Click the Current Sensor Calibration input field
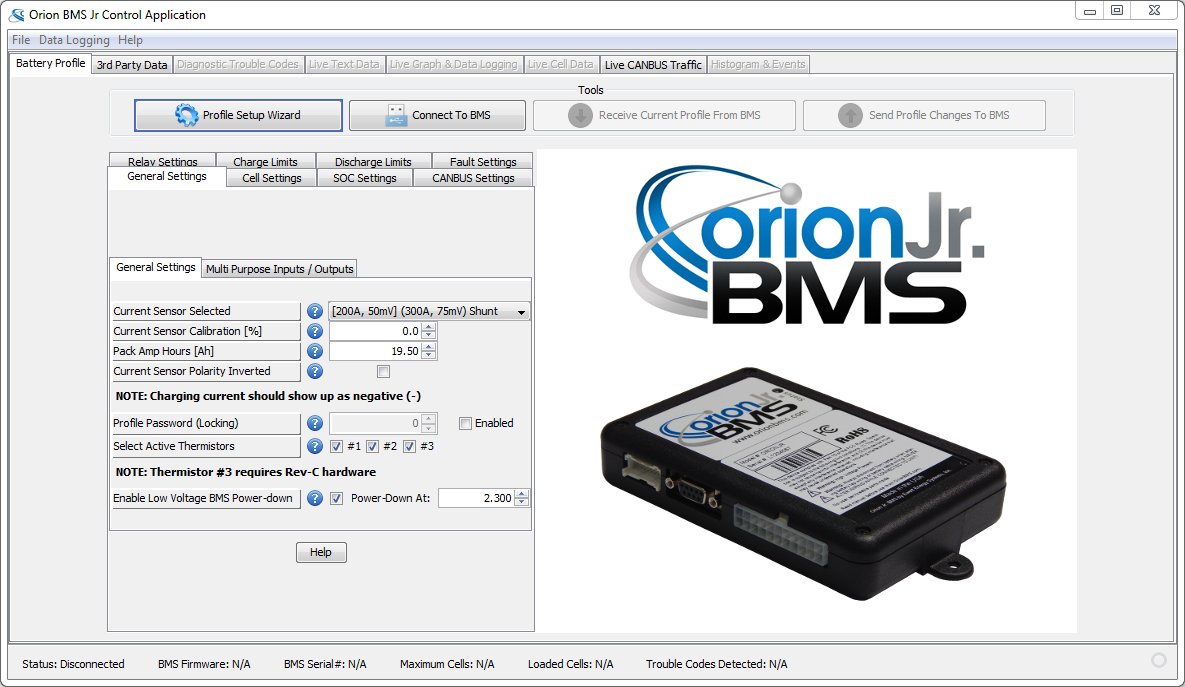The width and height of the screenshot is (1185, 687). 376,331
